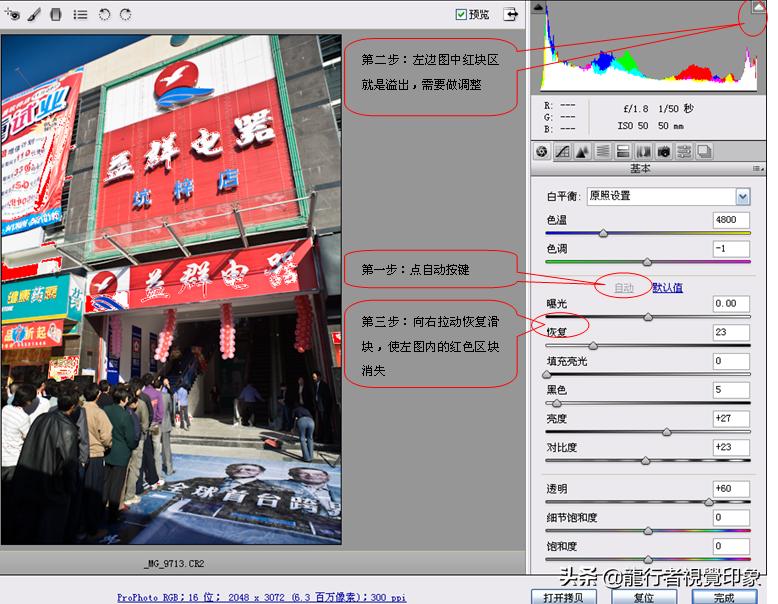This screenshot has width=778, height=604.
Task: Open the Basic panel tab (aperture icon)
Action: (542, 151)
